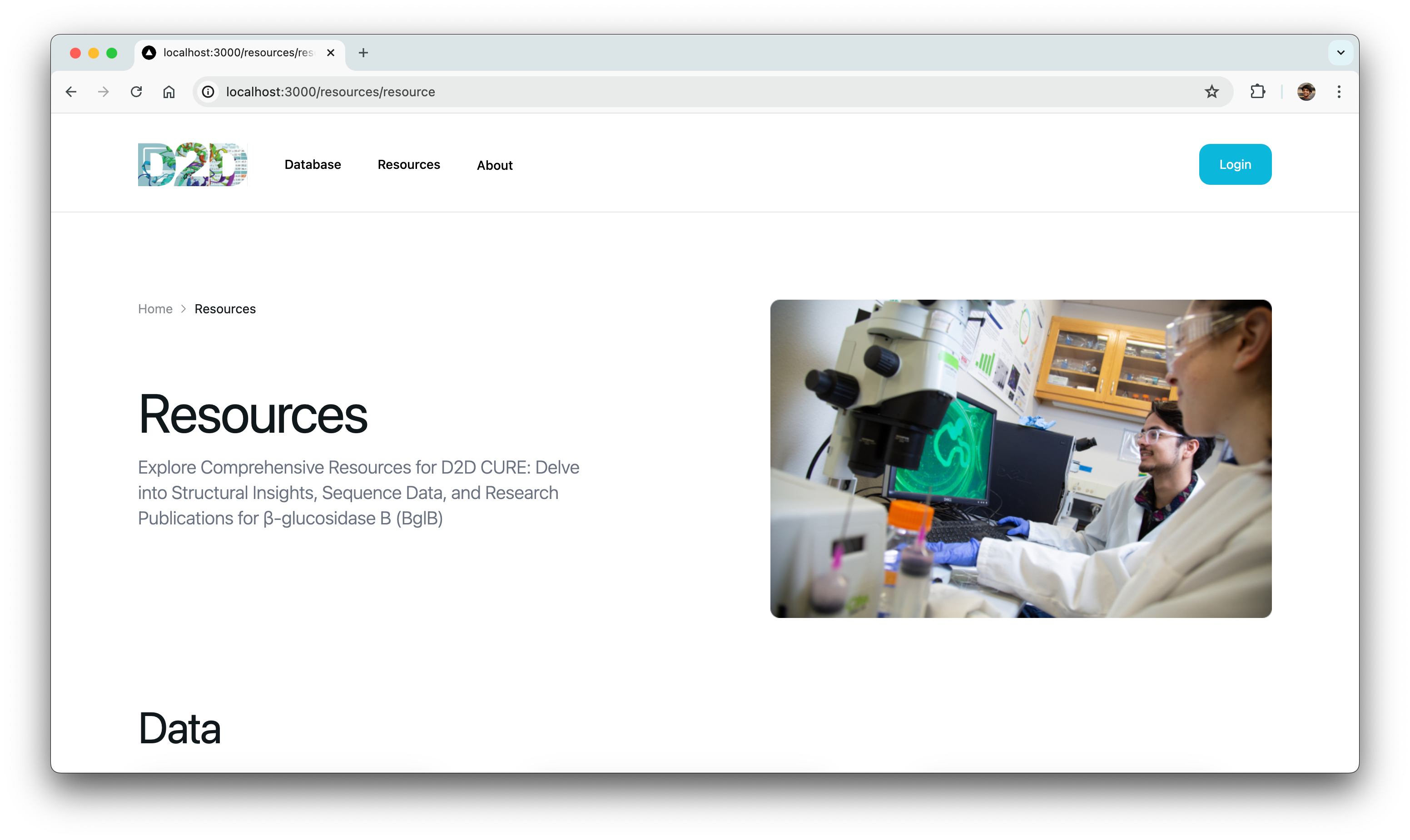Click the Chrome profile avatar
Viewport: 1410px width, 840px height.
pos(1306,92)
